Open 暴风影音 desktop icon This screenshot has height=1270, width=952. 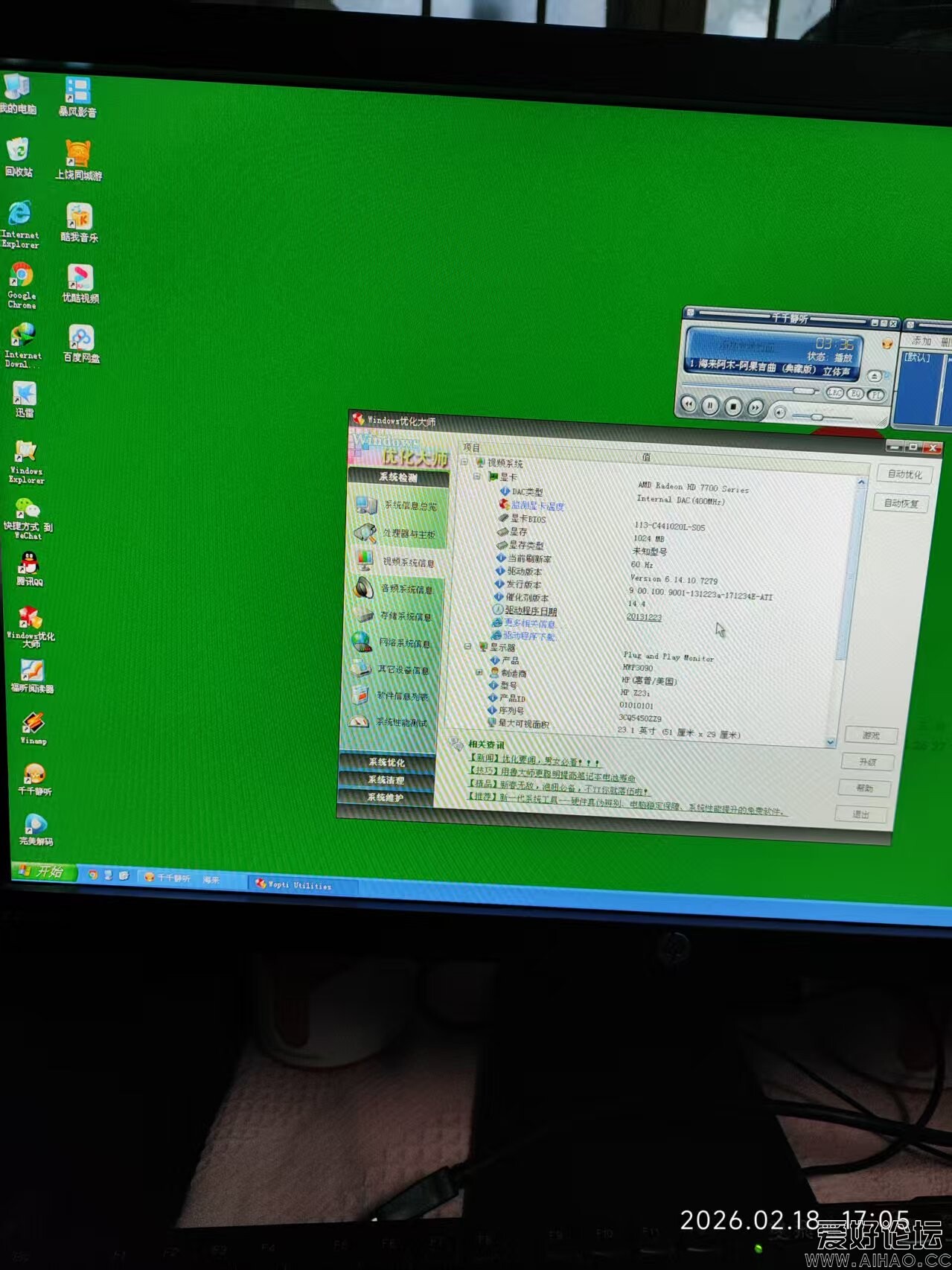[x=77, y=98]
